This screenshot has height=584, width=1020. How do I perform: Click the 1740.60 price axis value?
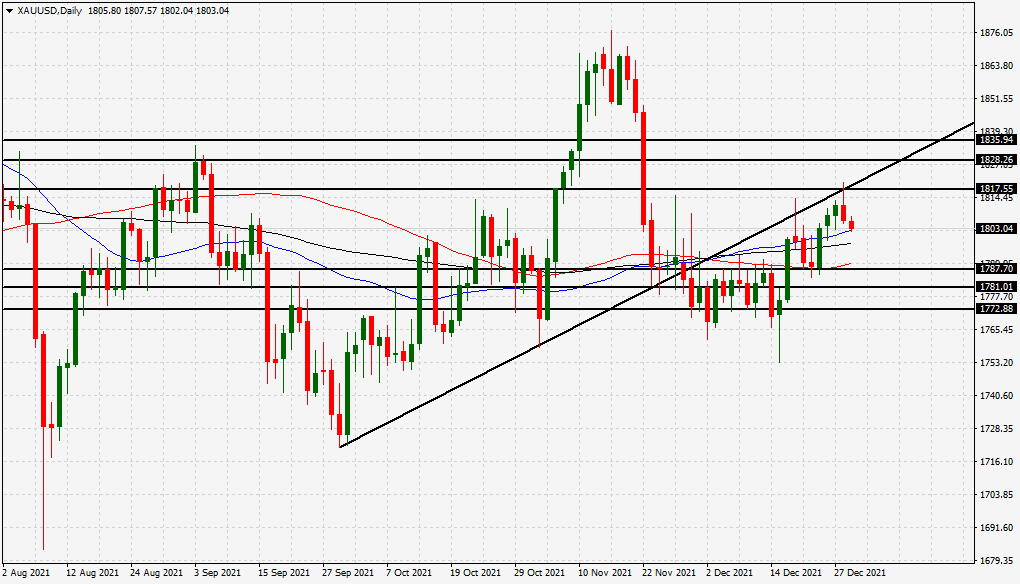(997, 395)
